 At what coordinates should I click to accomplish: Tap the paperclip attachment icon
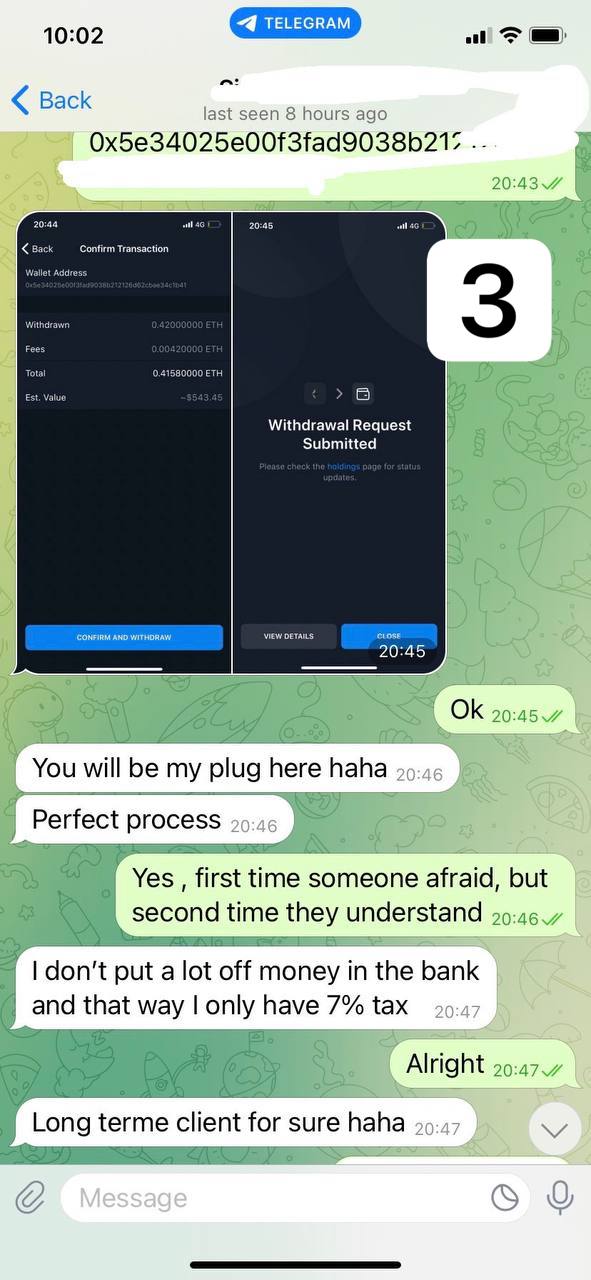point(30,1197)
